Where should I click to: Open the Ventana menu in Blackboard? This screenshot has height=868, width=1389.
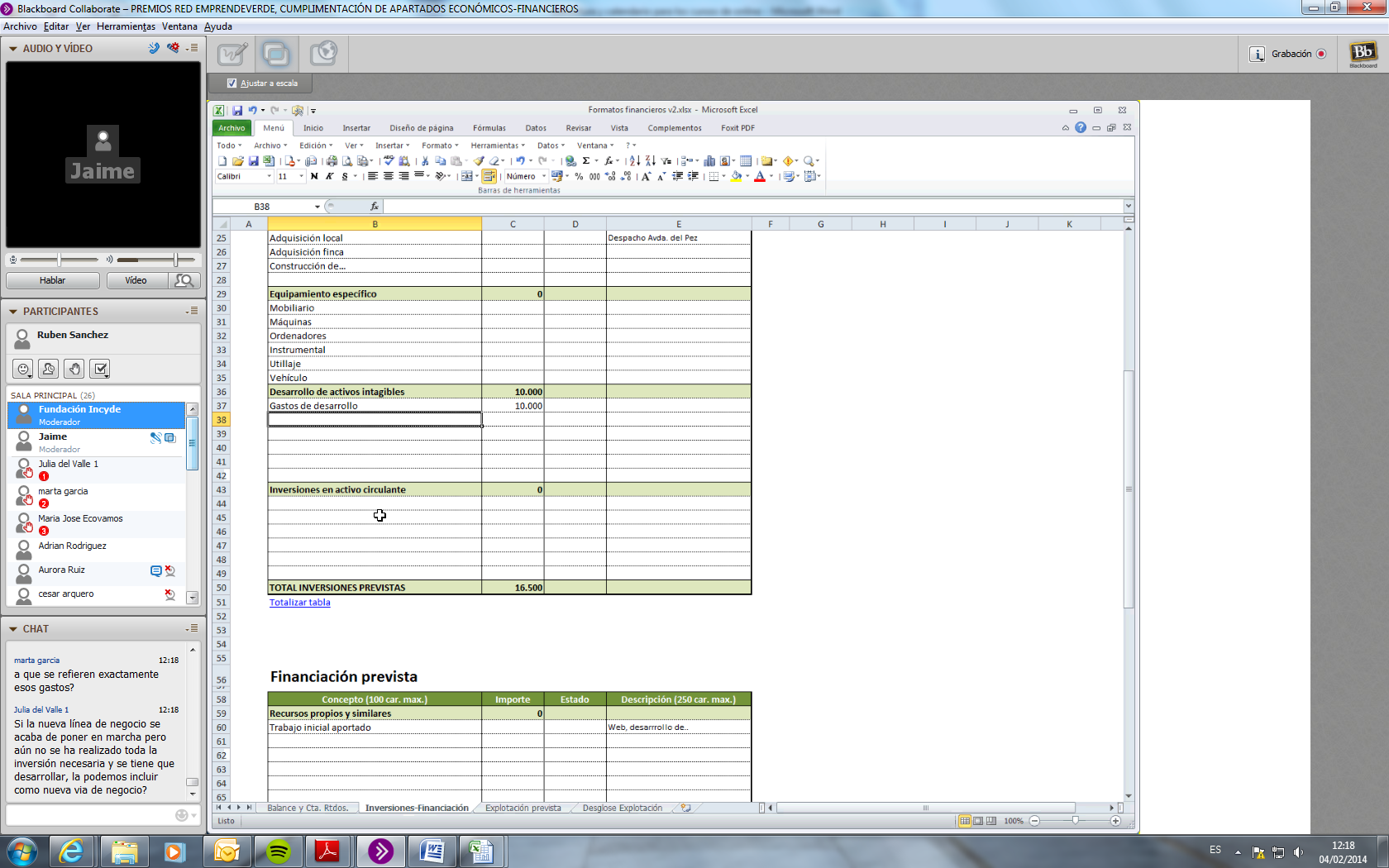pos(179,26)
